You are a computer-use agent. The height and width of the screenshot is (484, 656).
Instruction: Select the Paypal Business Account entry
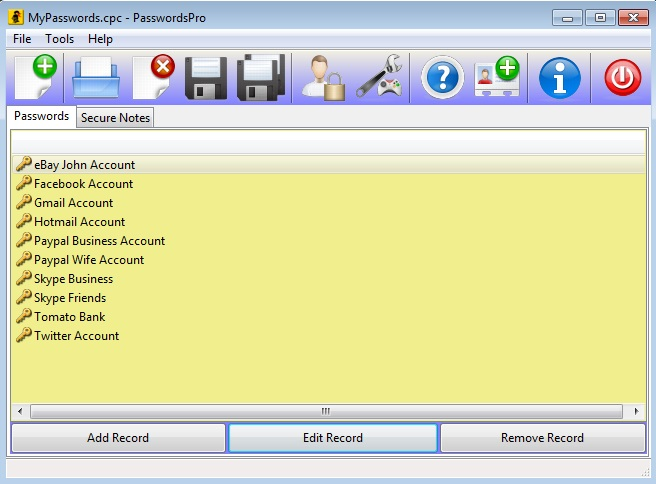click(99, 241)
